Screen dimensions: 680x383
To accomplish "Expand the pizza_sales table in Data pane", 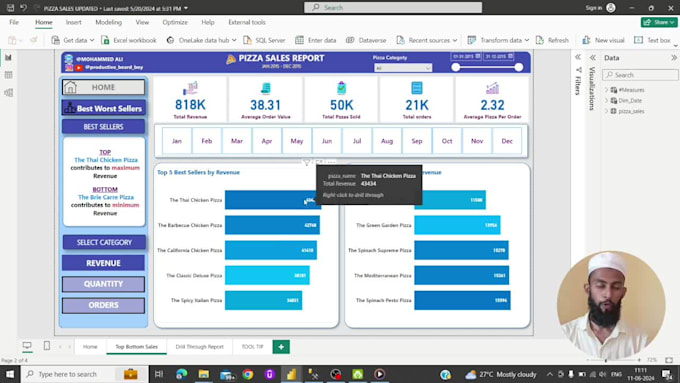I will [606, 111].
